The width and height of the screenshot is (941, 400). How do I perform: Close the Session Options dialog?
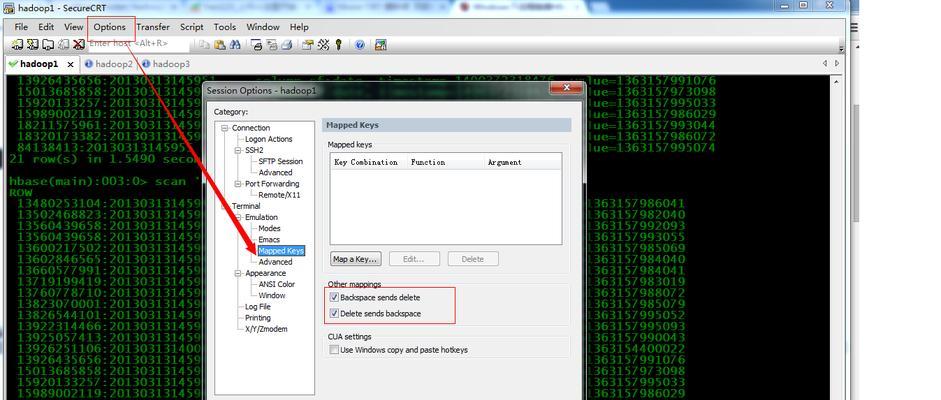566,89
